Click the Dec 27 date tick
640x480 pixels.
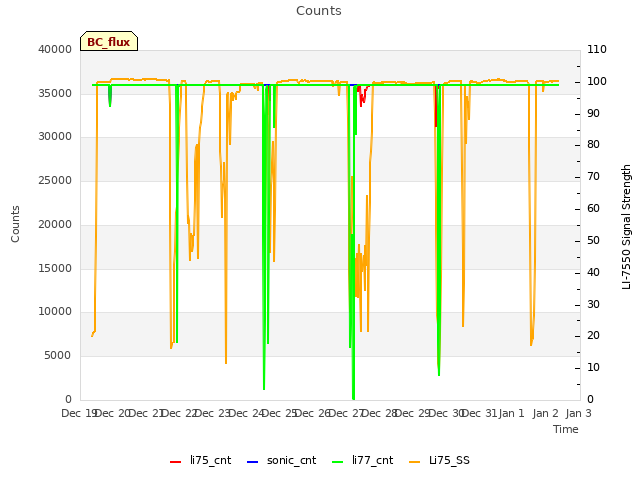[346, 413]
